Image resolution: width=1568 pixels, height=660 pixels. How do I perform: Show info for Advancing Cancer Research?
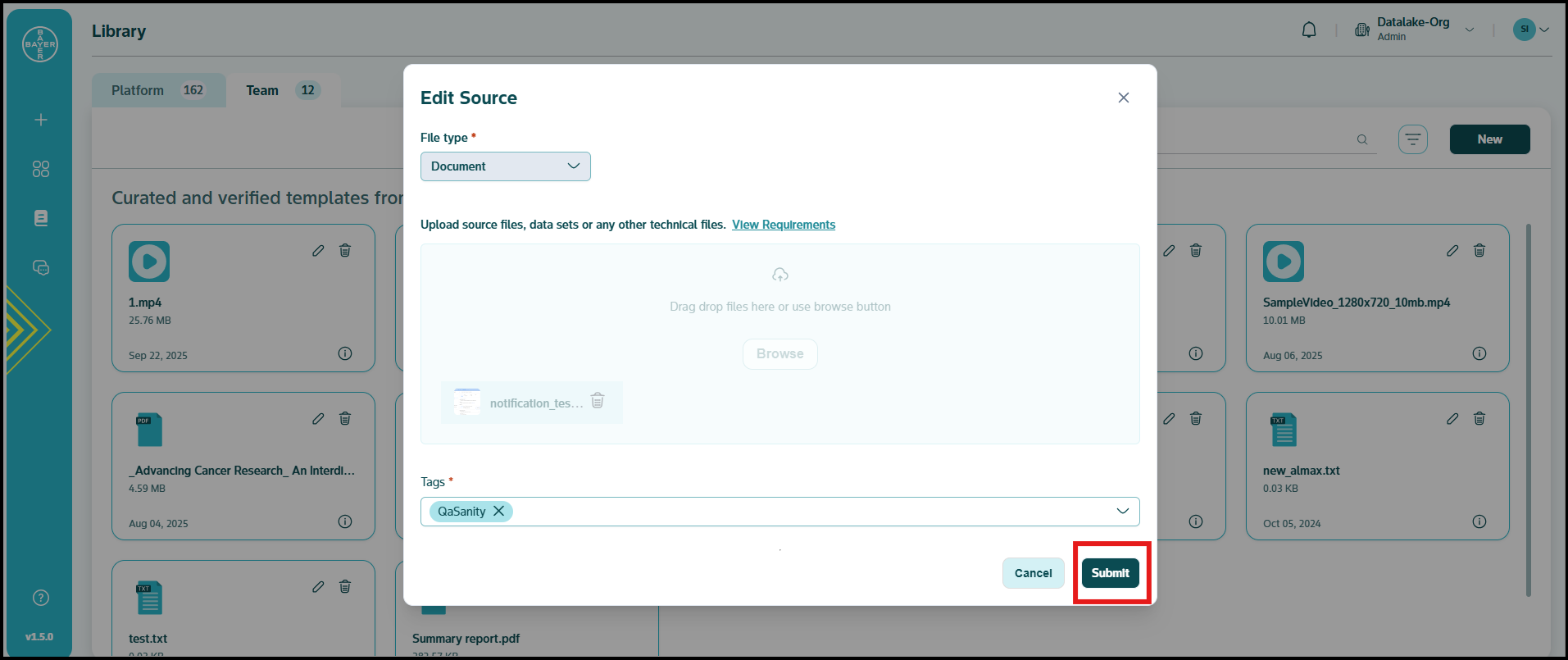pos(345,521)
